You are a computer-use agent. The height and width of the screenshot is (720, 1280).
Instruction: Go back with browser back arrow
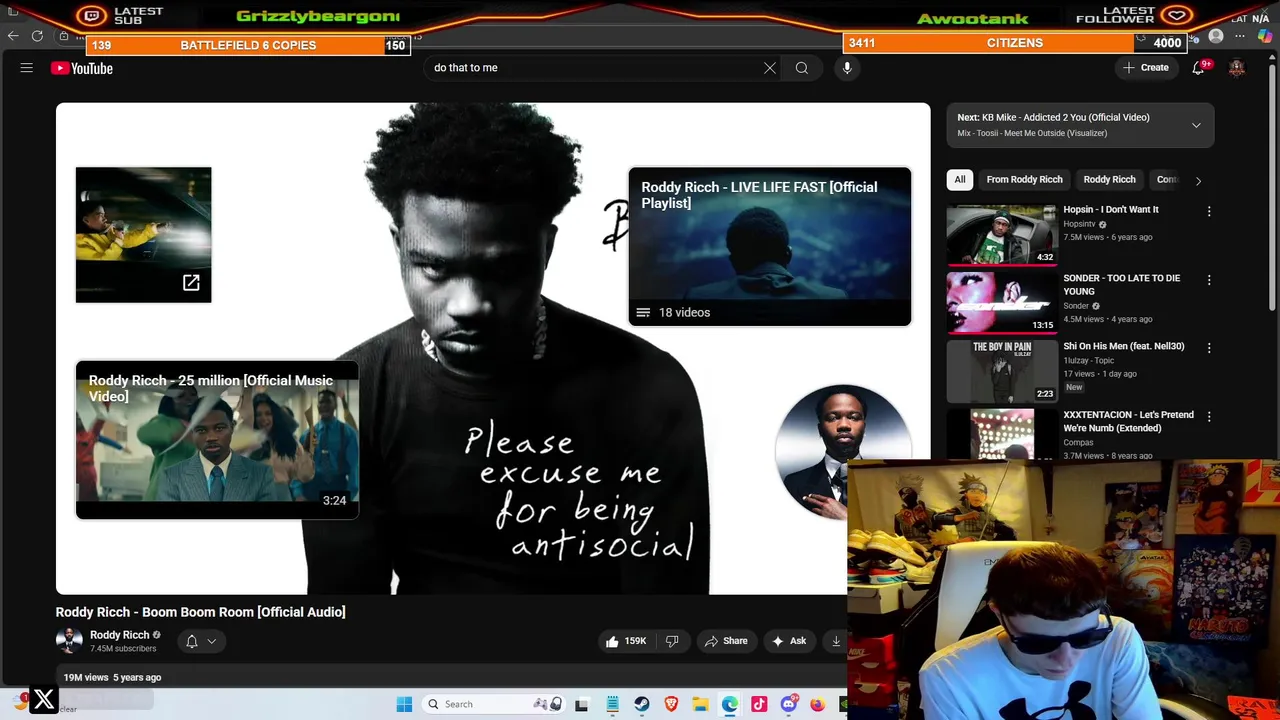tap(12, 36)
